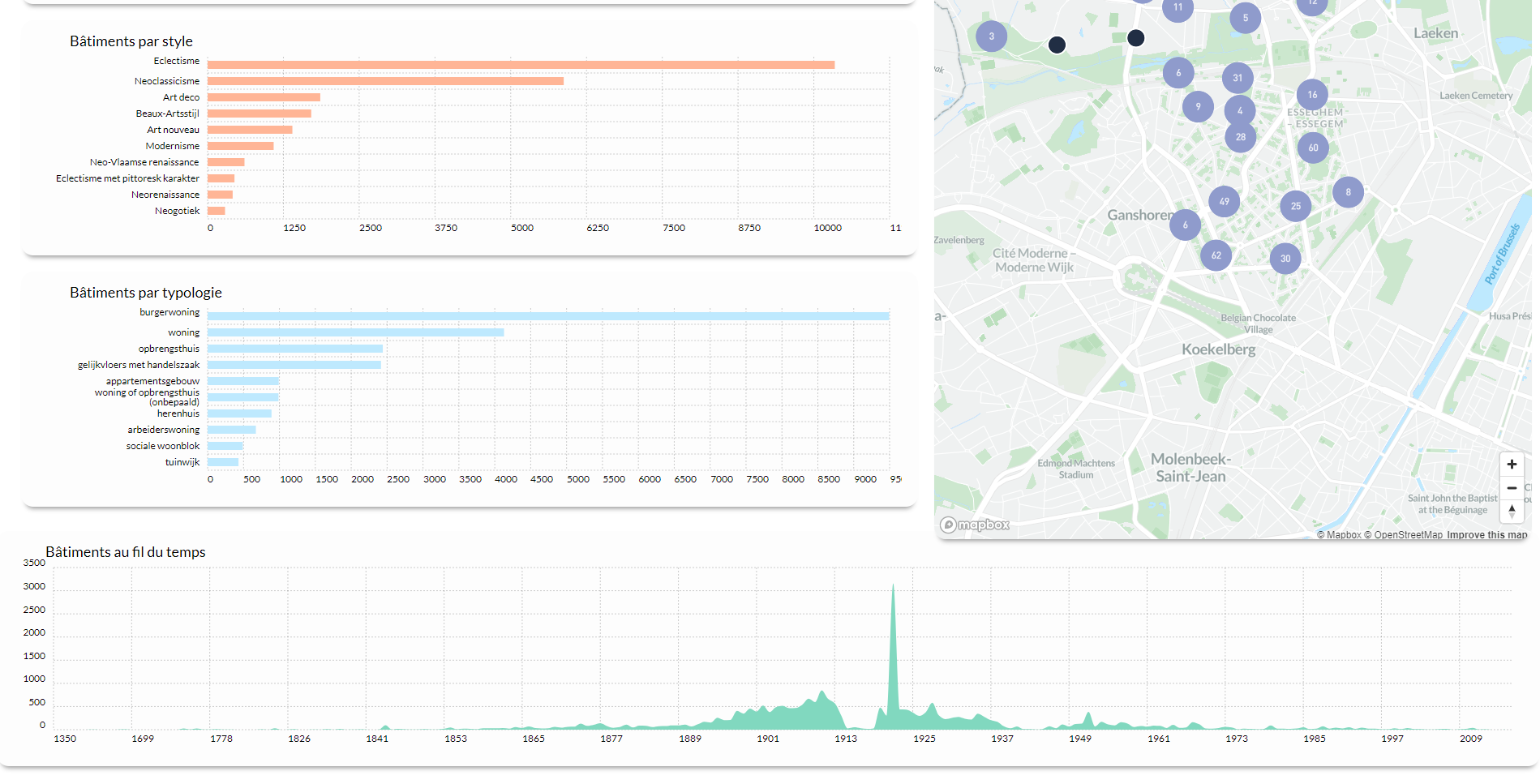Open map cluster marker 3
This screenshot has width=1540, height=784.
[991, 36]
